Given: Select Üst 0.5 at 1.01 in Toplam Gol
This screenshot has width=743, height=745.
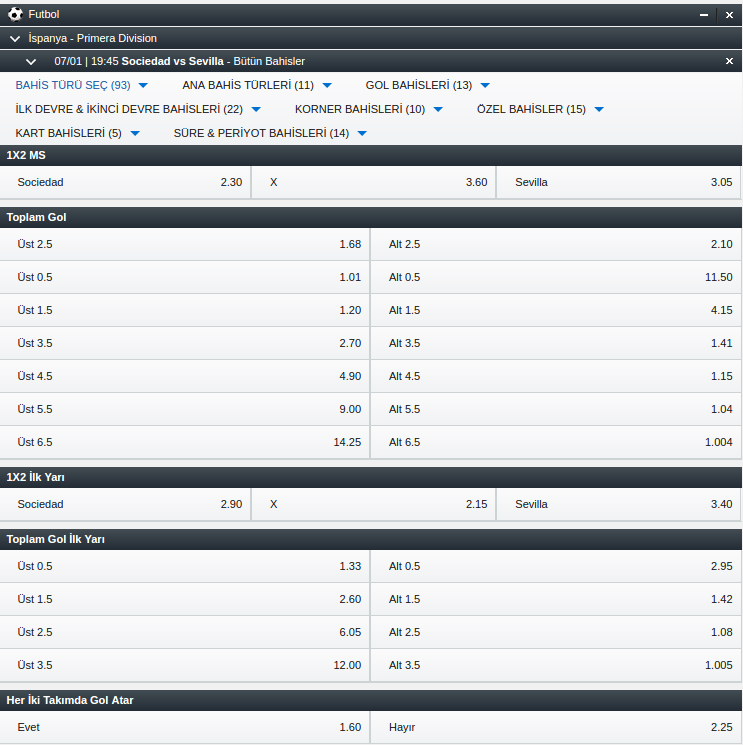Looking at the screenshot, I should tap(184, 277).
